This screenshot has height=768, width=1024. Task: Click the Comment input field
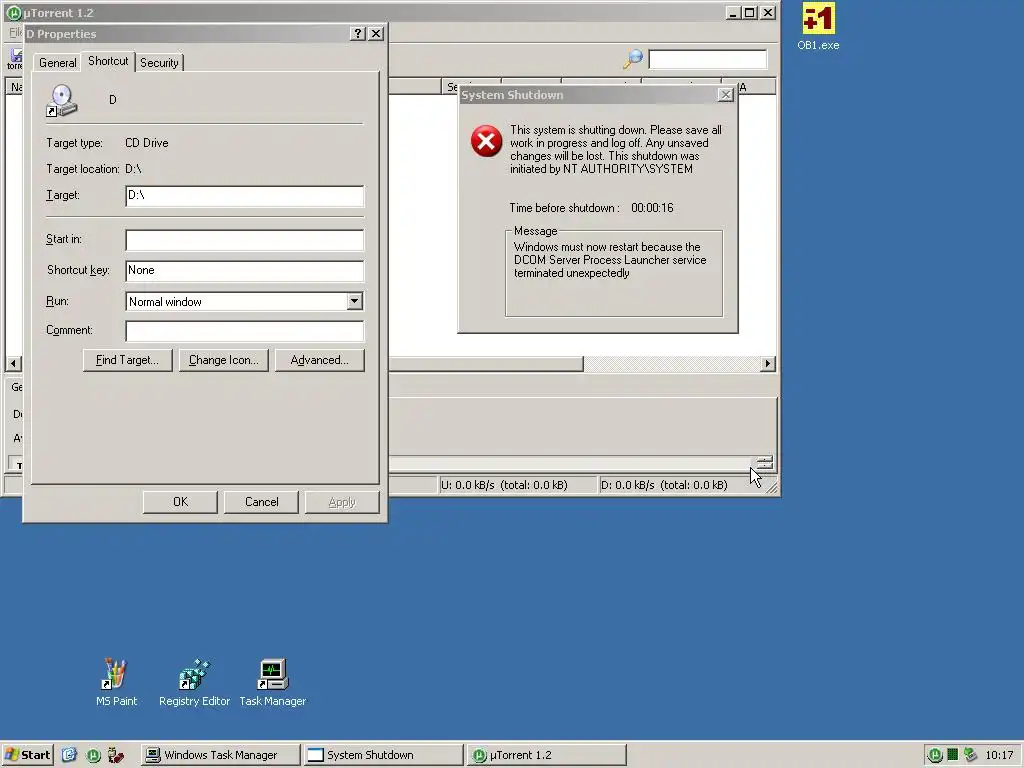tap(244, 330)
